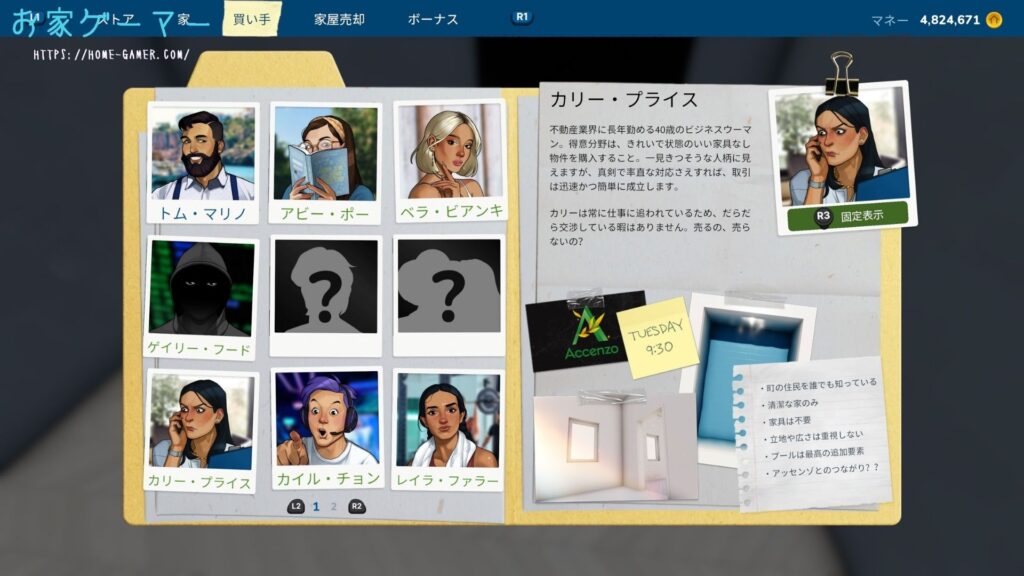
Task: Click the note 立地や広さは重視しない
Action: [x=815, y=437]
